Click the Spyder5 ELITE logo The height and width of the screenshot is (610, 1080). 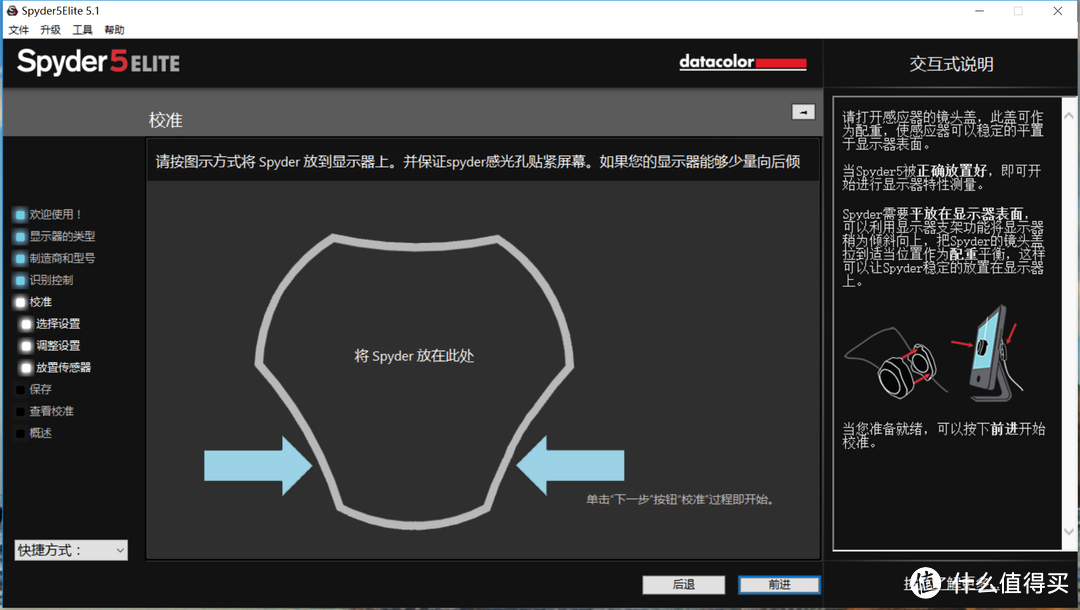tap(98, 62)
